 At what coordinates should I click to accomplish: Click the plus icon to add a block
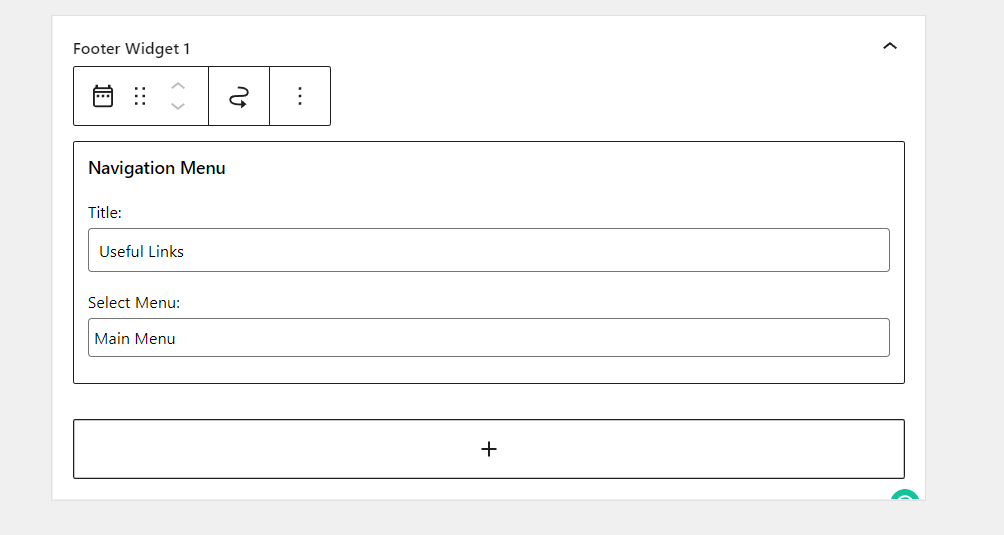point(489,449)
